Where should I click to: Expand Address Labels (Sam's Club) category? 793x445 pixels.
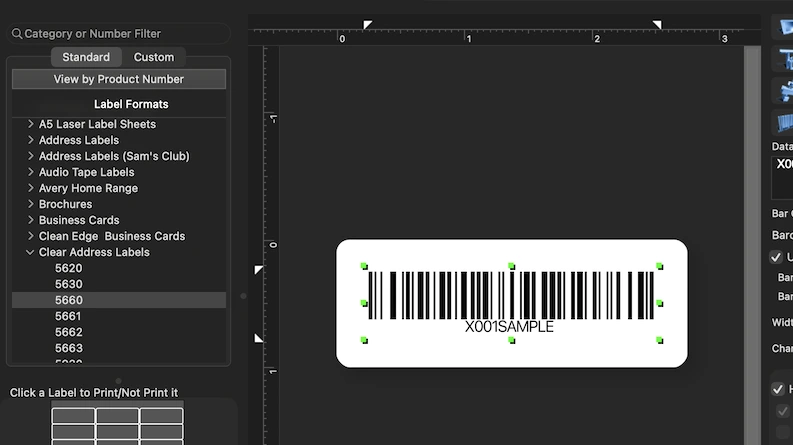(x=30, y=156)
